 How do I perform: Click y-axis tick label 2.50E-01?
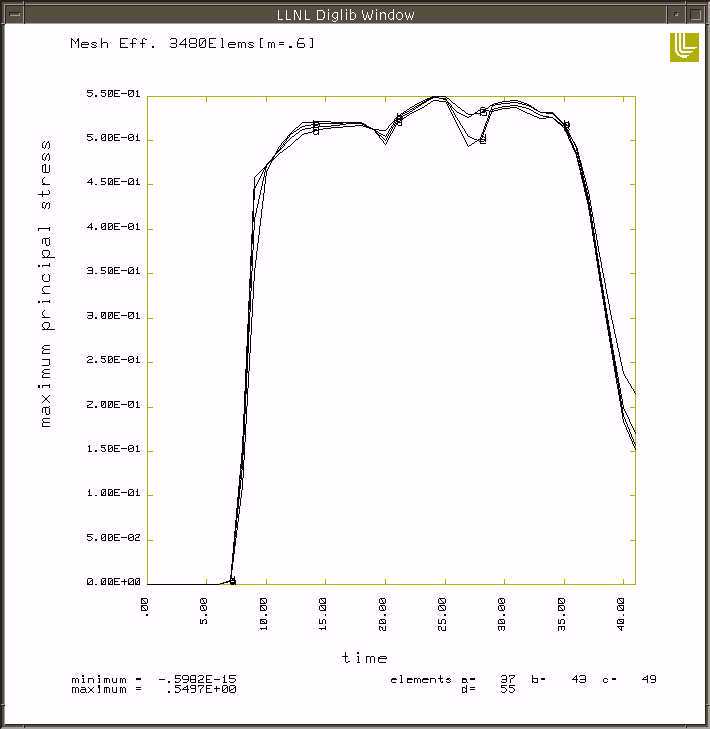click(x=113, y=360)
